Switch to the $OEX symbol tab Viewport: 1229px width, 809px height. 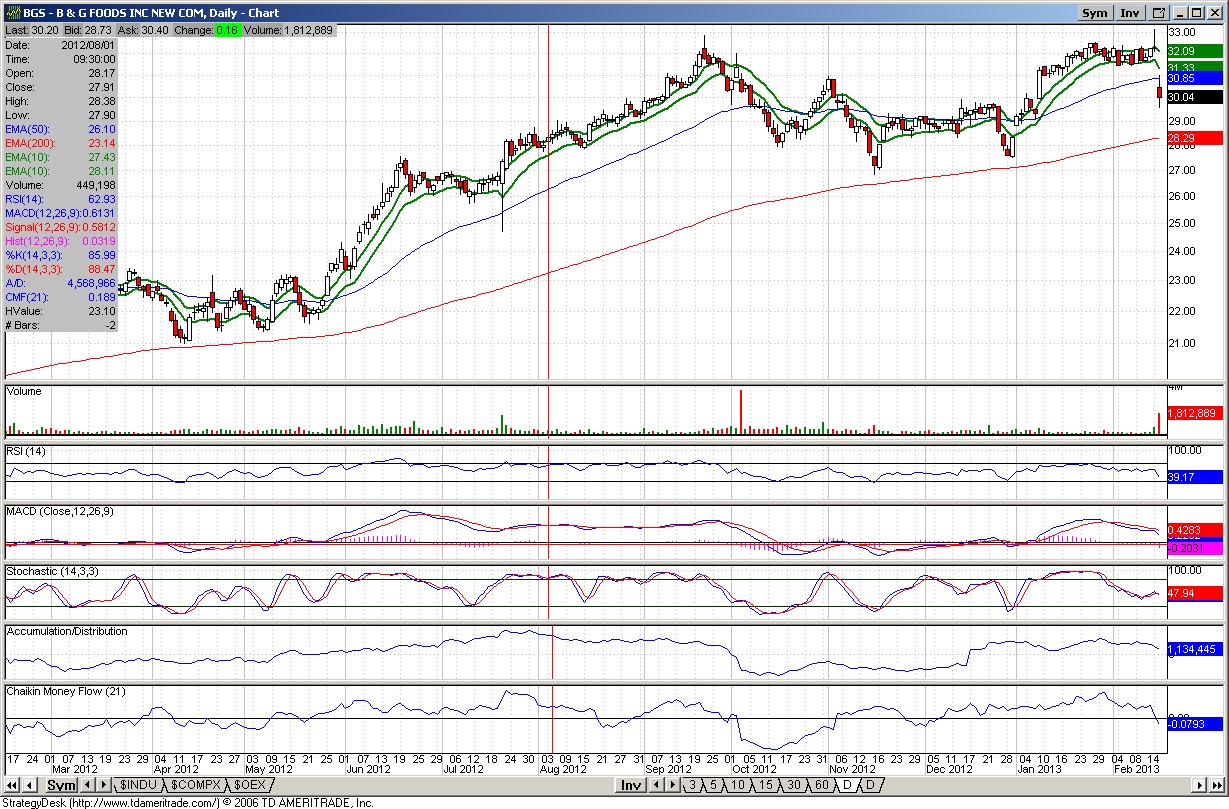pos(250,786)
